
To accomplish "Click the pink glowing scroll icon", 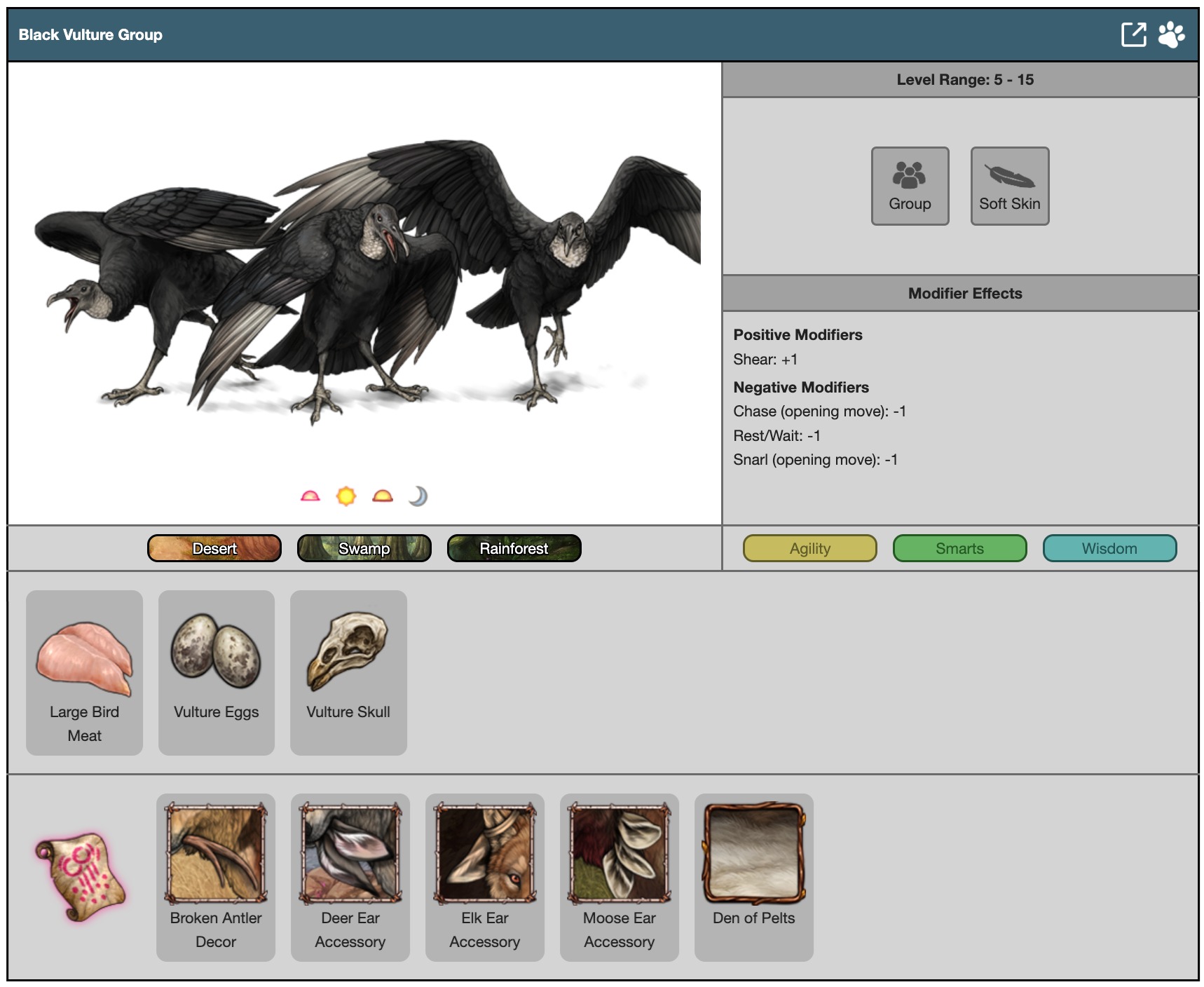I will 81,876.
